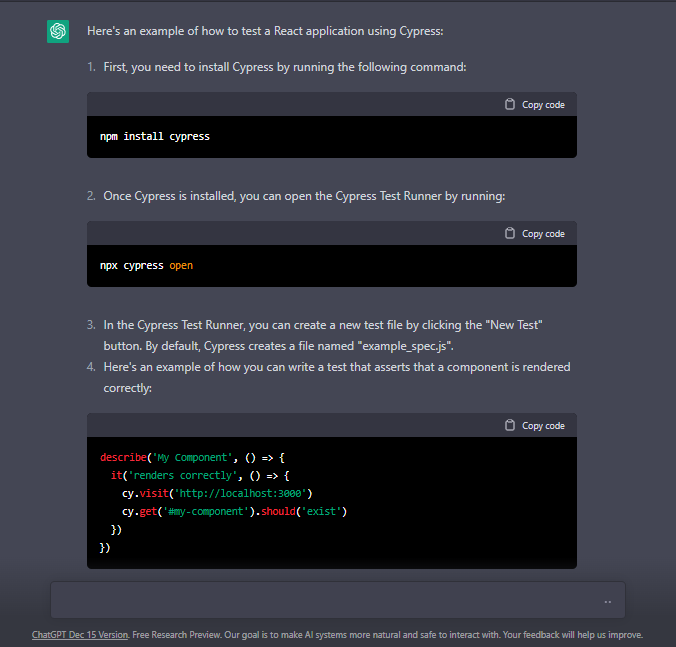Viewport: 676px width, 647px height.
Task: Click the ChatGPT logo avatar icon
Action: coord(58,32)
